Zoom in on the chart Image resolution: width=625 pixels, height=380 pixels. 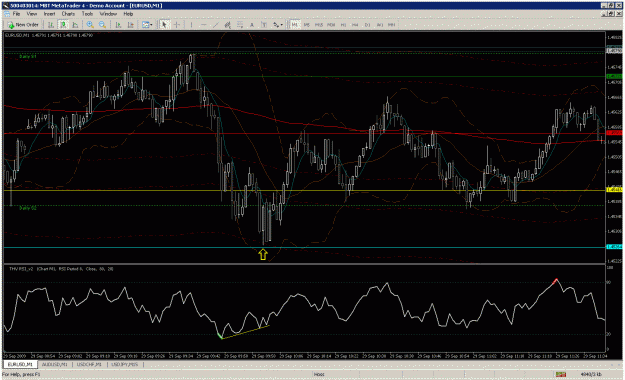click(90, 25)
